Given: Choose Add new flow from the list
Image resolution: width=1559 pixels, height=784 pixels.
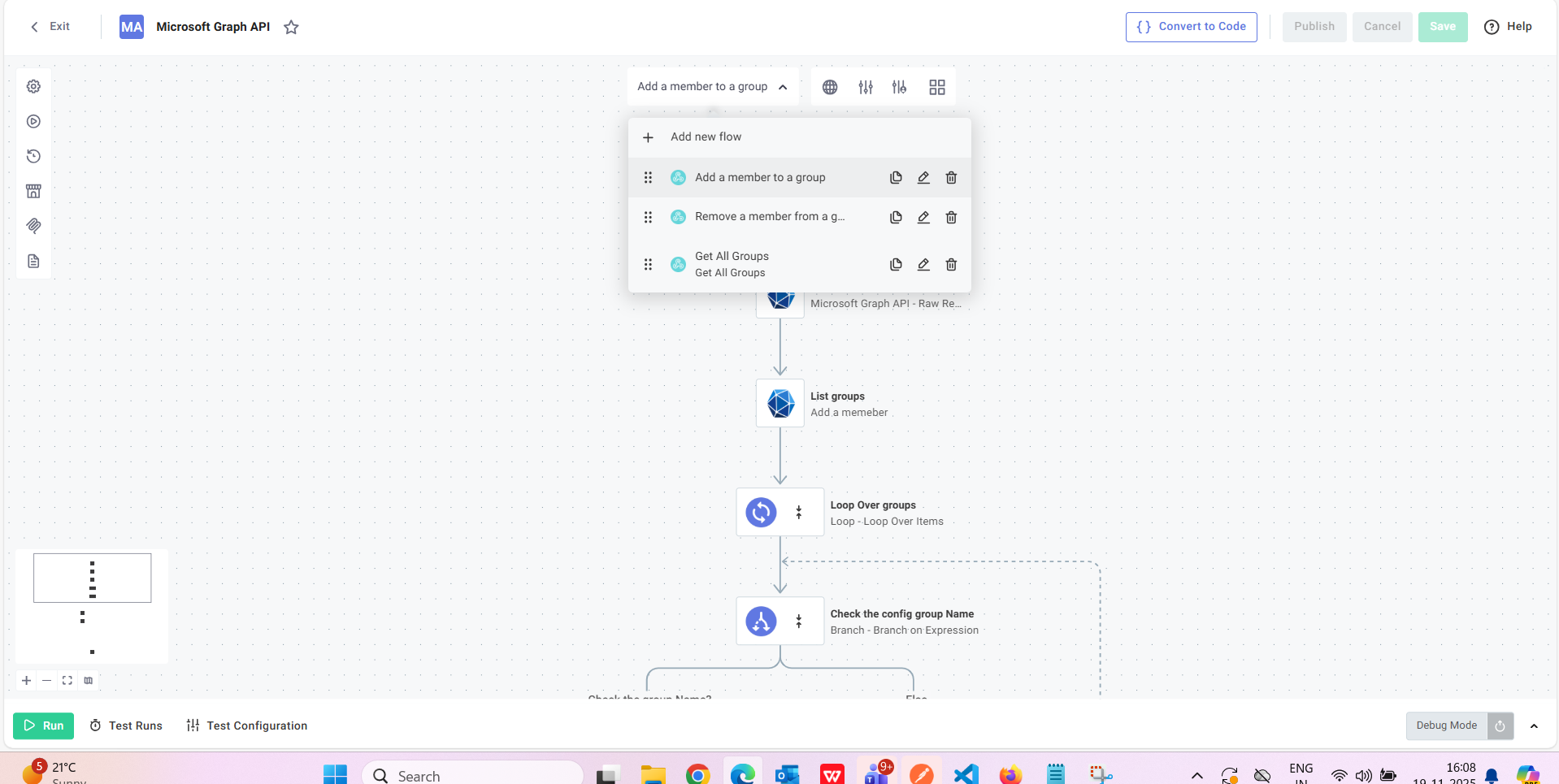Looking at the screenshot, I should 706,137.
